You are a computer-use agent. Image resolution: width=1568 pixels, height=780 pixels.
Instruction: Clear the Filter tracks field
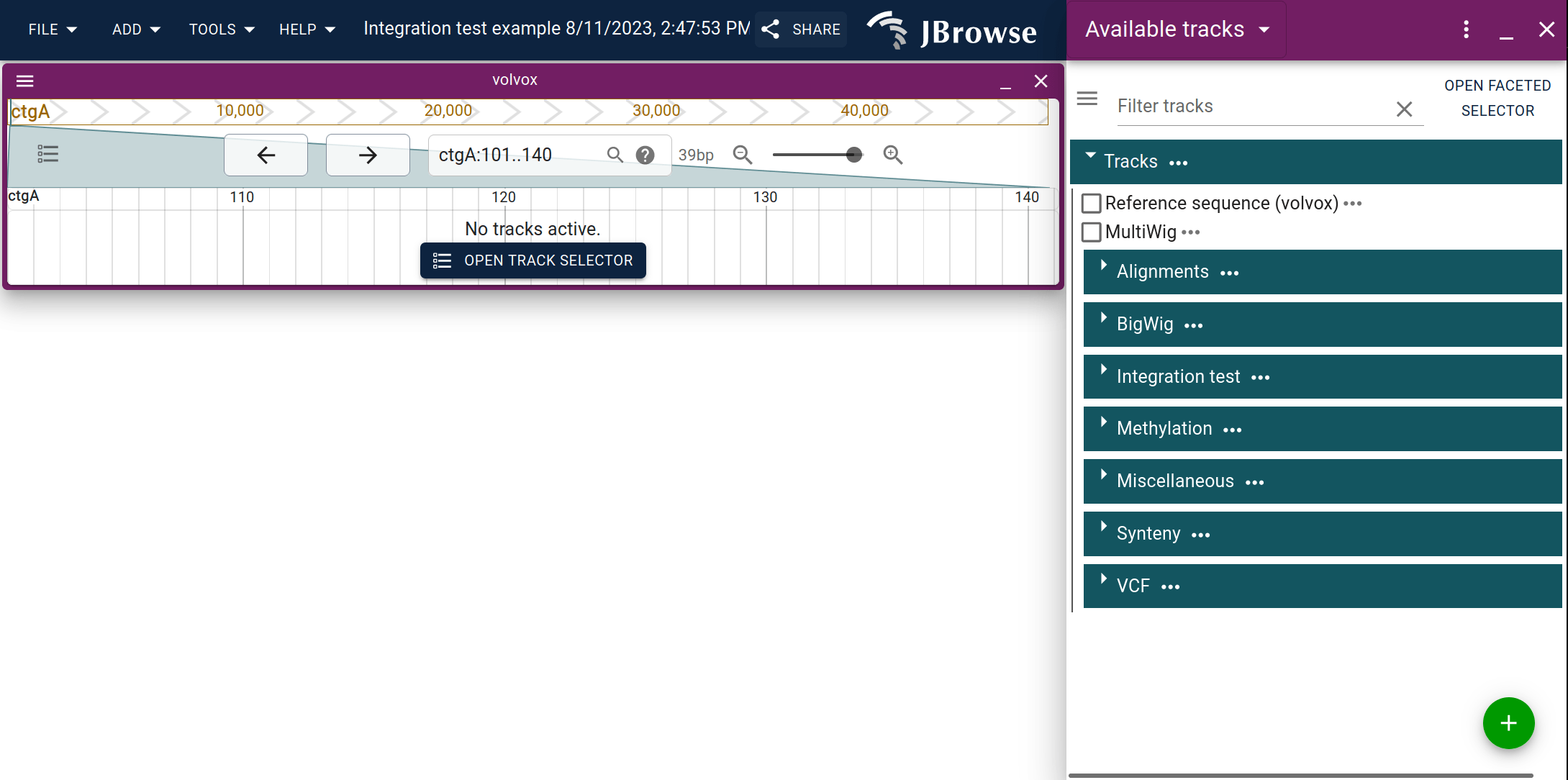click(x=1404, y=109)
